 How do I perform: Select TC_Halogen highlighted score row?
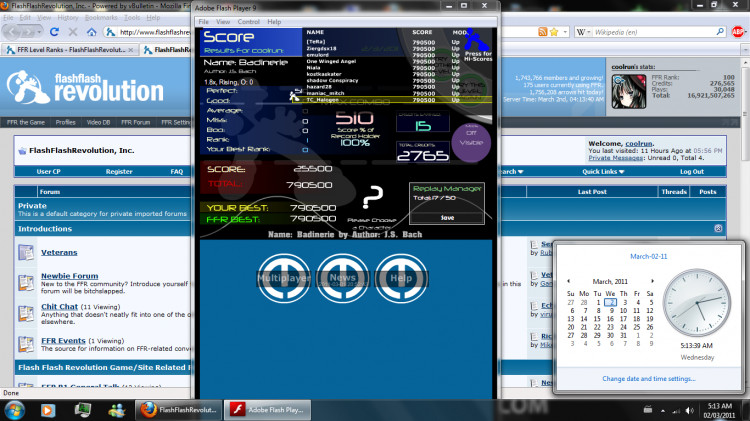[391, 100]
